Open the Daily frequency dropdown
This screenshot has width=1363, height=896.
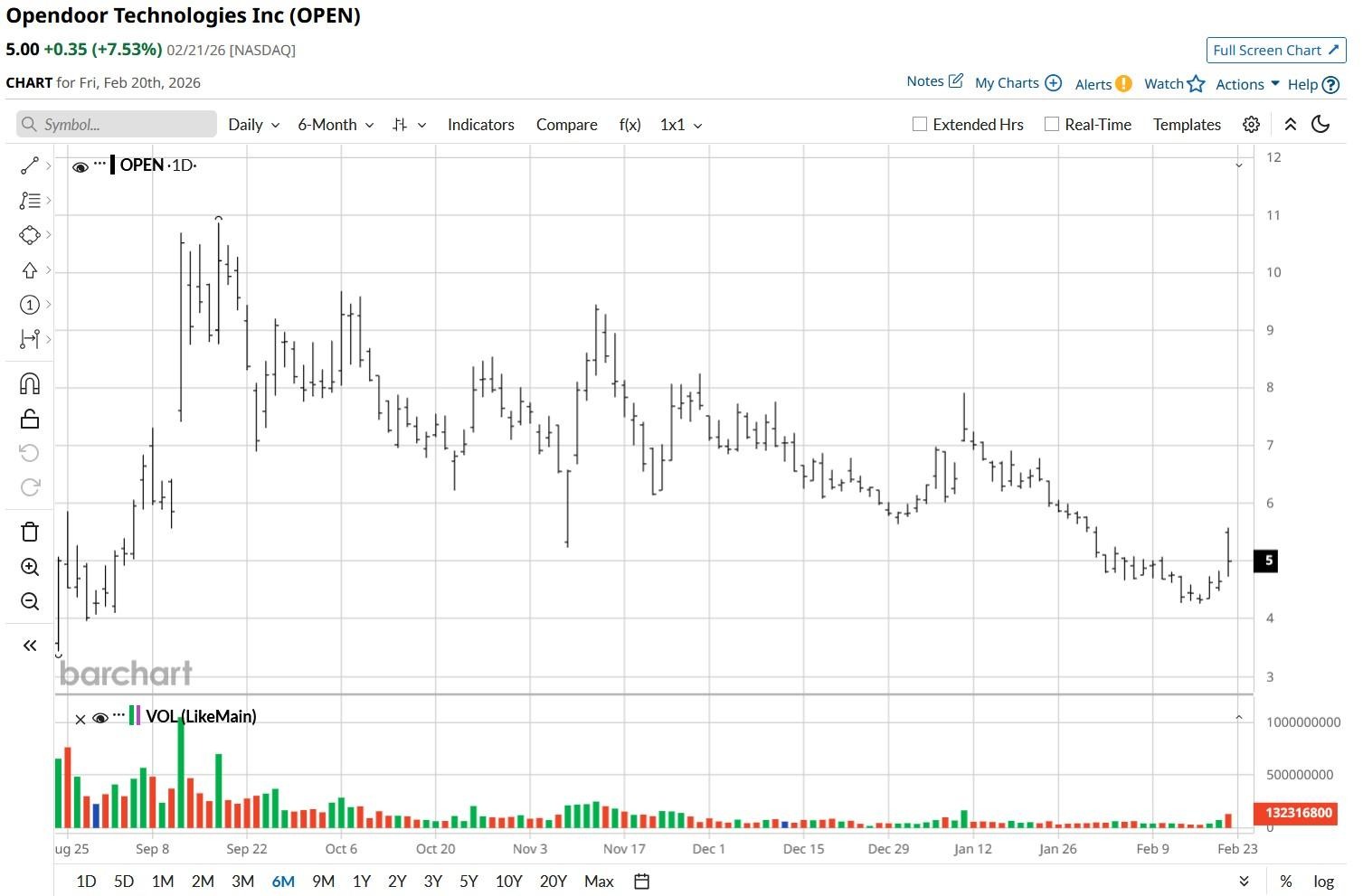254,125
